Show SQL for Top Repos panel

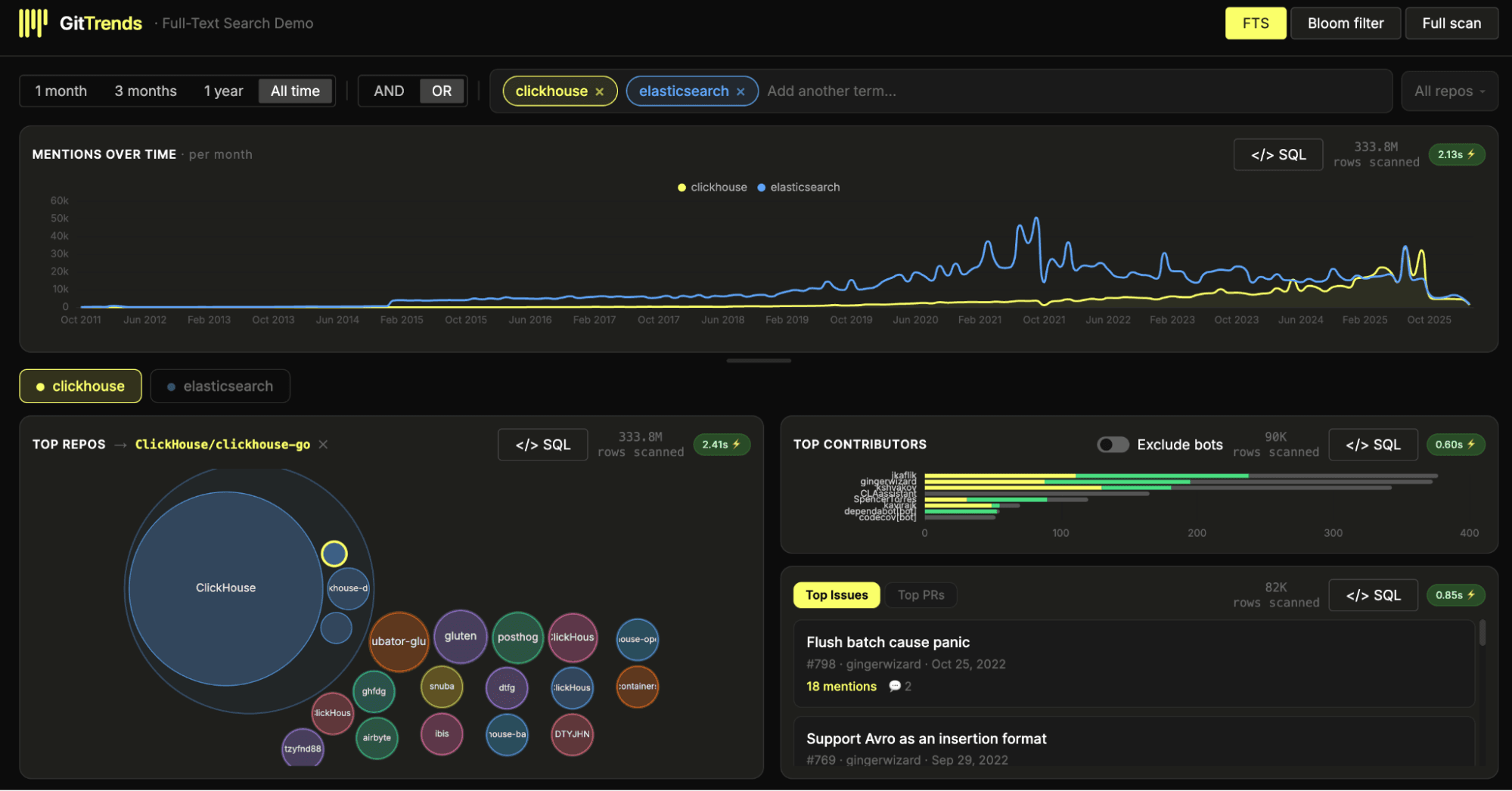542,445
